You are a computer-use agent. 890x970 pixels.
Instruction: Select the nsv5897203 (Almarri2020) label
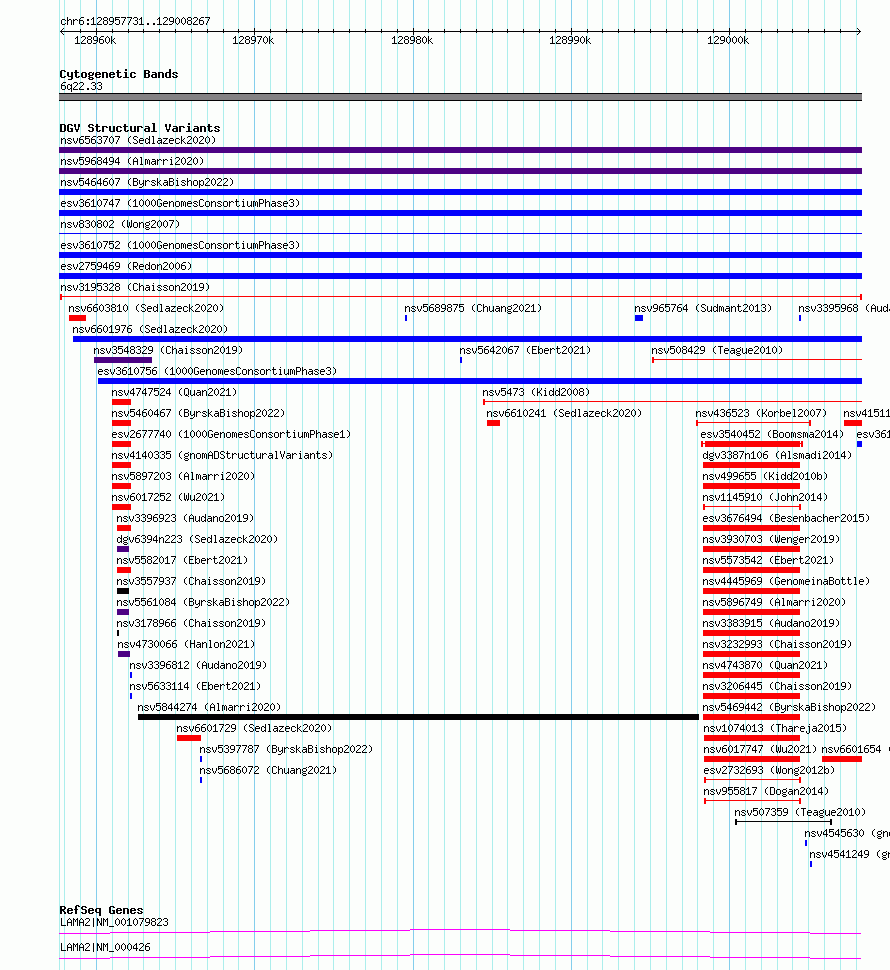[183, 477]
